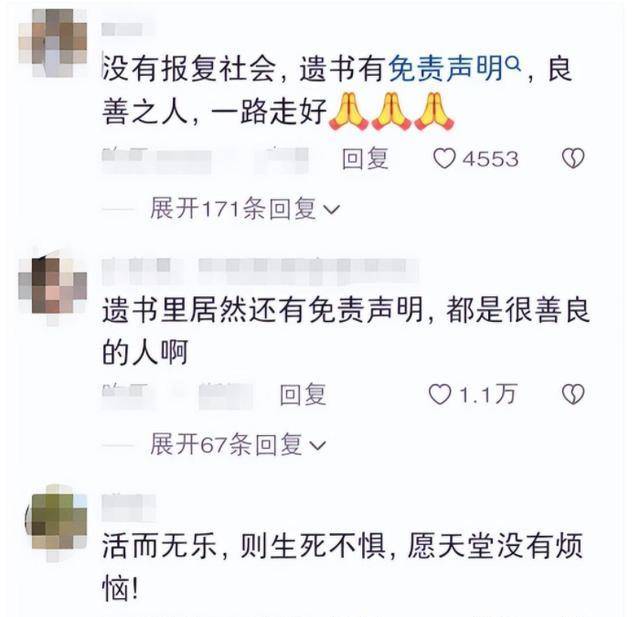Open the third commenter's blurred username
The height and width of the screenshot is (617, 640).
[x=129, y=506]
